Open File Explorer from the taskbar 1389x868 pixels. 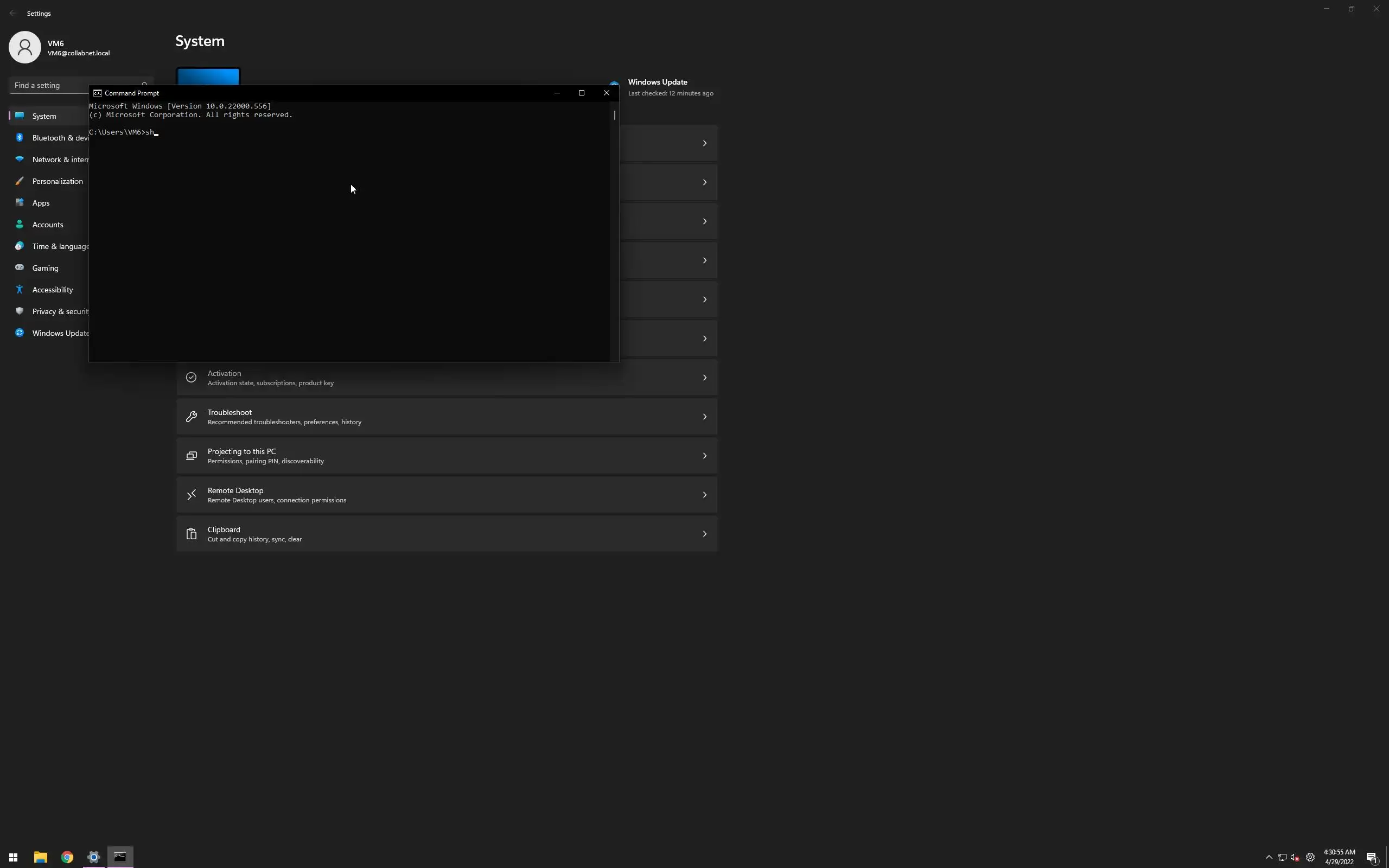[x=40, y=857]
